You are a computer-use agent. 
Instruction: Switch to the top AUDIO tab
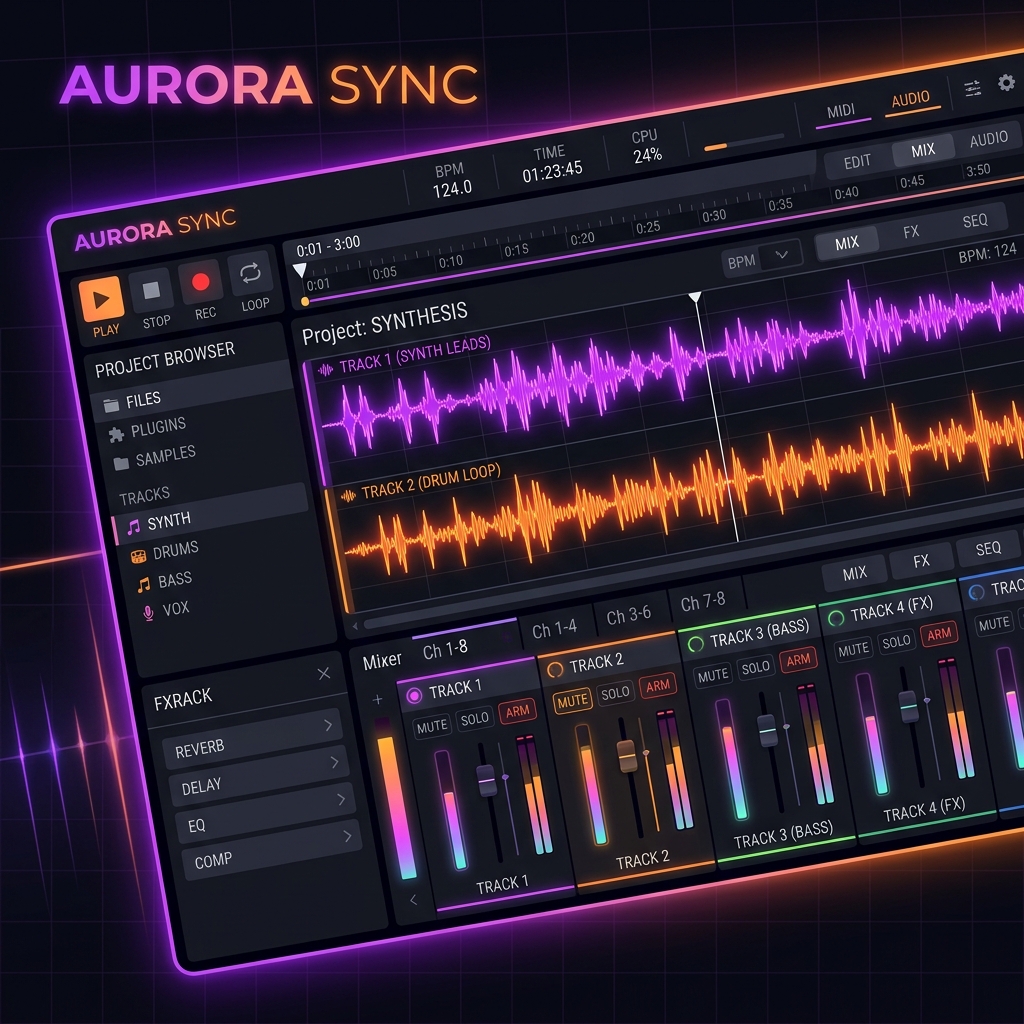point(911,99)
